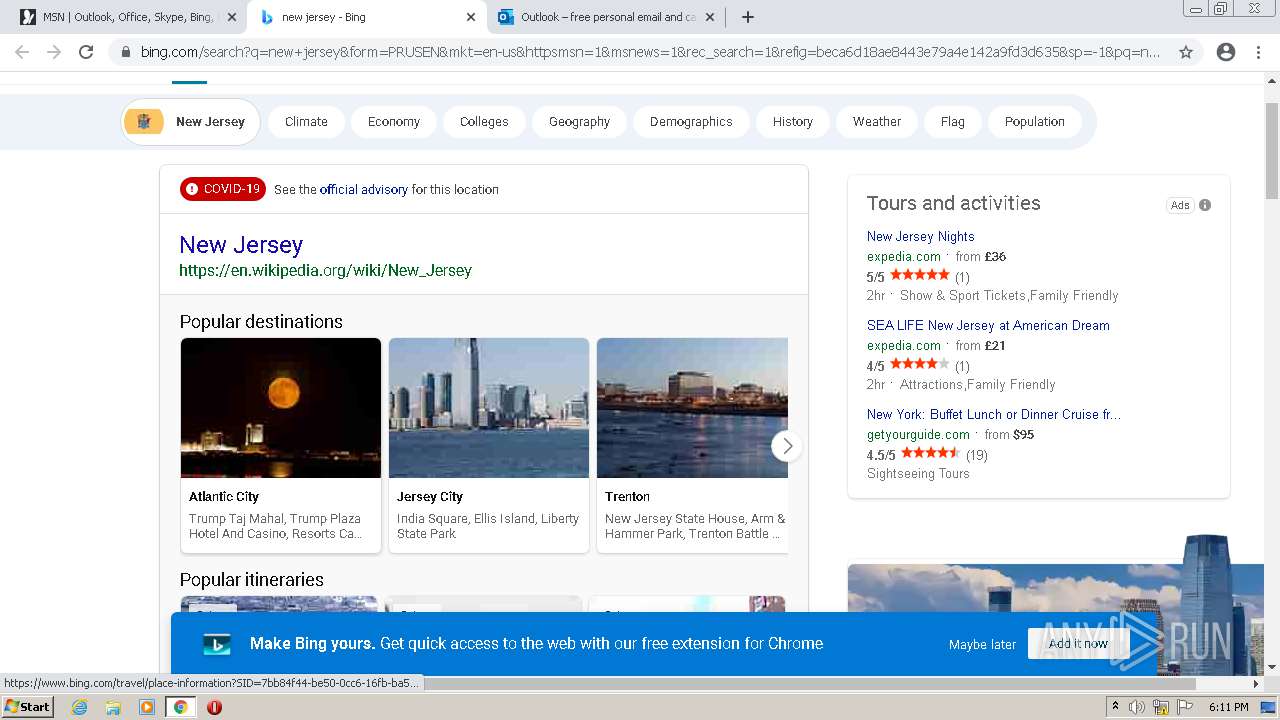The image size is (1280, 720).
Task: Open the Atlantic City destination photo
Action: click(281, 408)
